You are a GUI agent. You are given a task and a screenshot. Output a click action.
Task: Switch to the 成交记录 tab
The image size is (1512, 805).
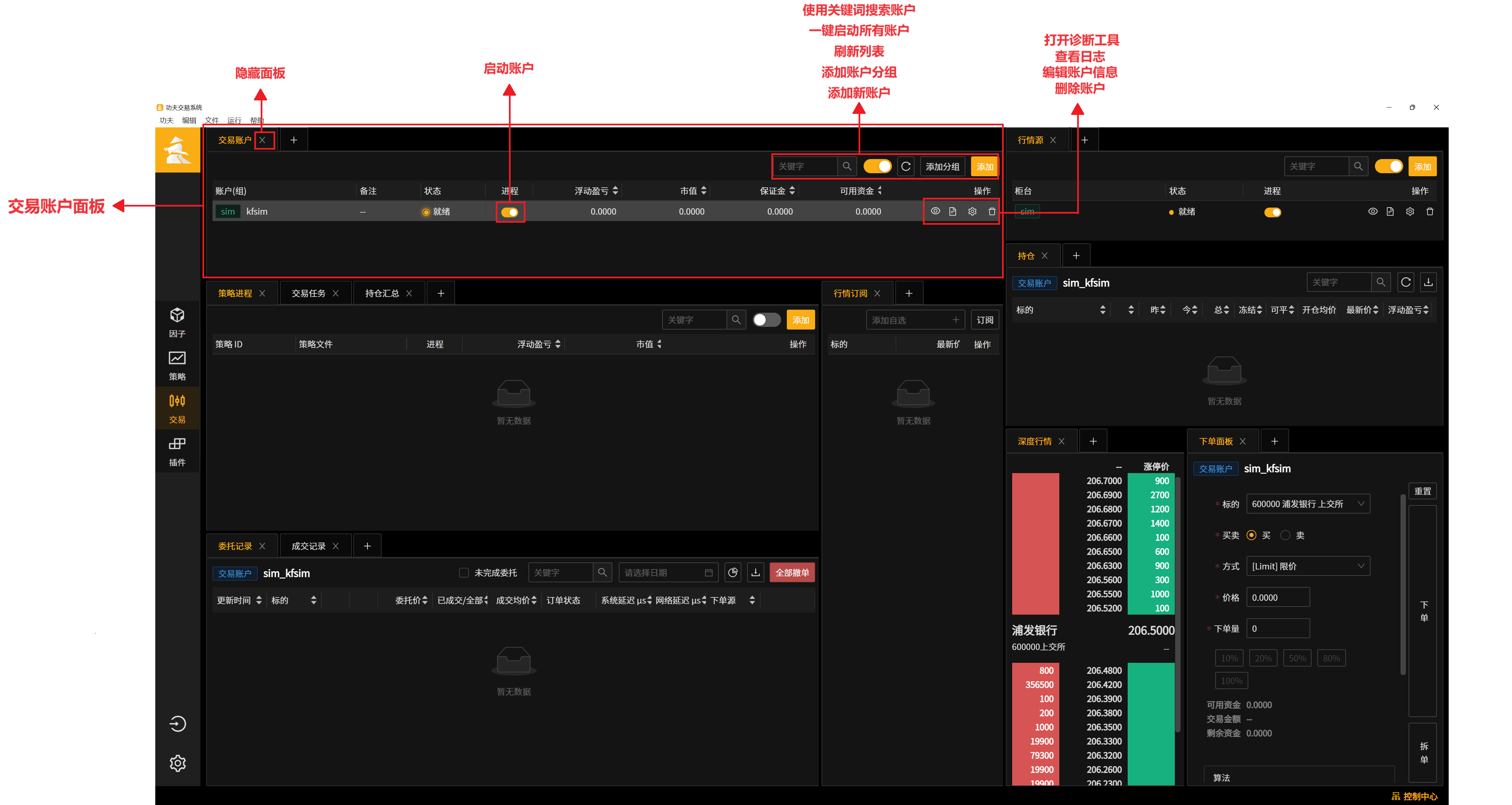308,546
